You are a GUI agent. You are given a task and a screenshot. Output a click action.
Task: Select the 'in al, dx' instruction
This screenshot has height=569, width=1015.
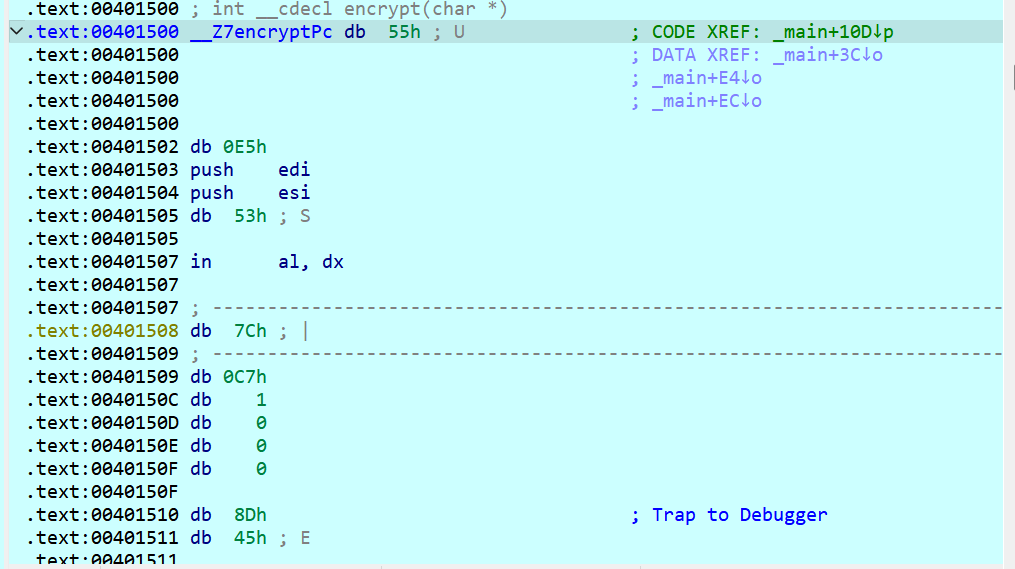267,262
